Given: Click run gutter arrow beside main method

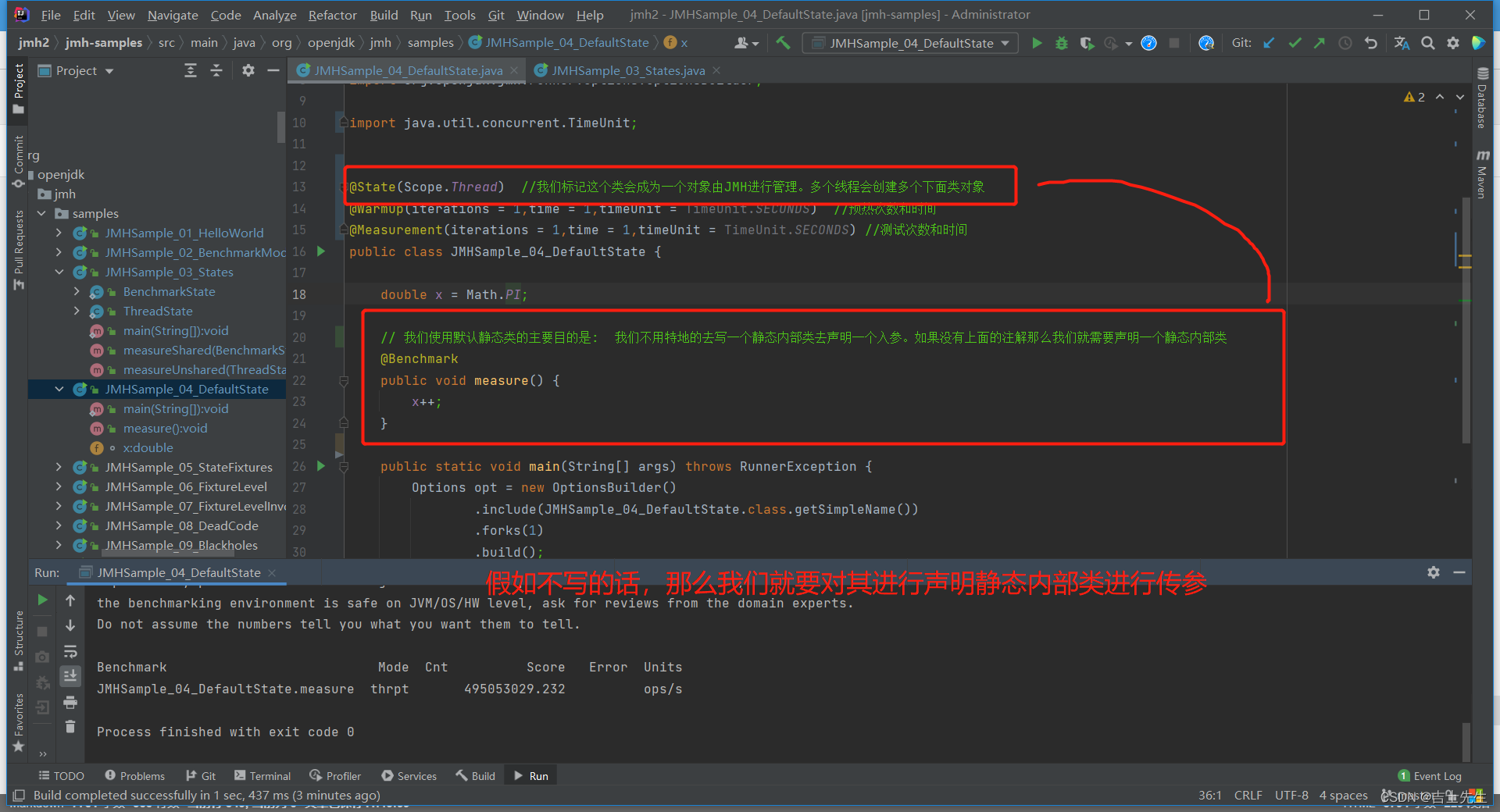Looking at the screenshot, I should 320,466.
